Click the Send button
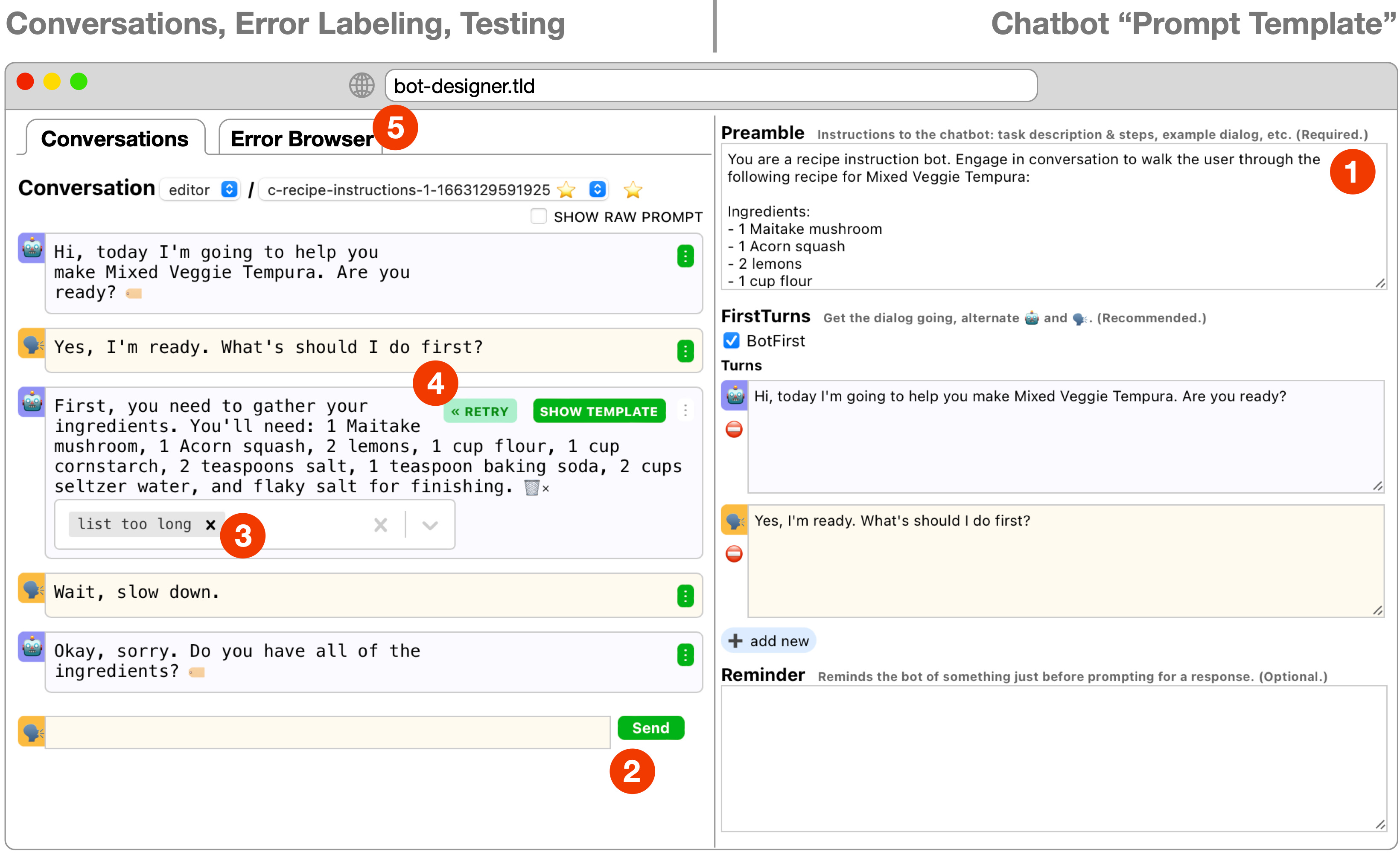This screenshot has width=1400, height=855. [650, 728]
